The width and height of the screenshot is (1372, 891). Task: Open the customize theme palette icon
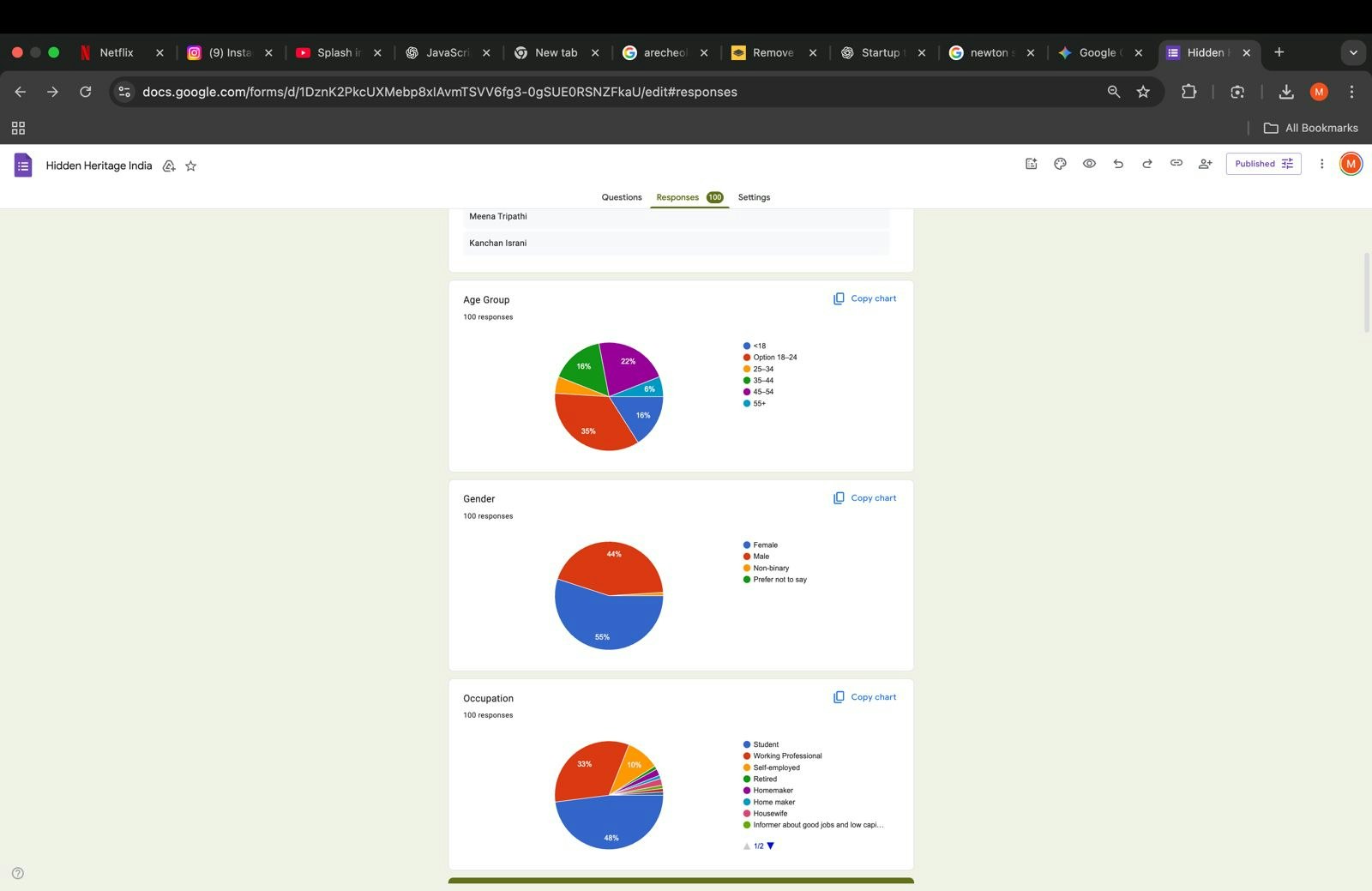coord(1060,164)
